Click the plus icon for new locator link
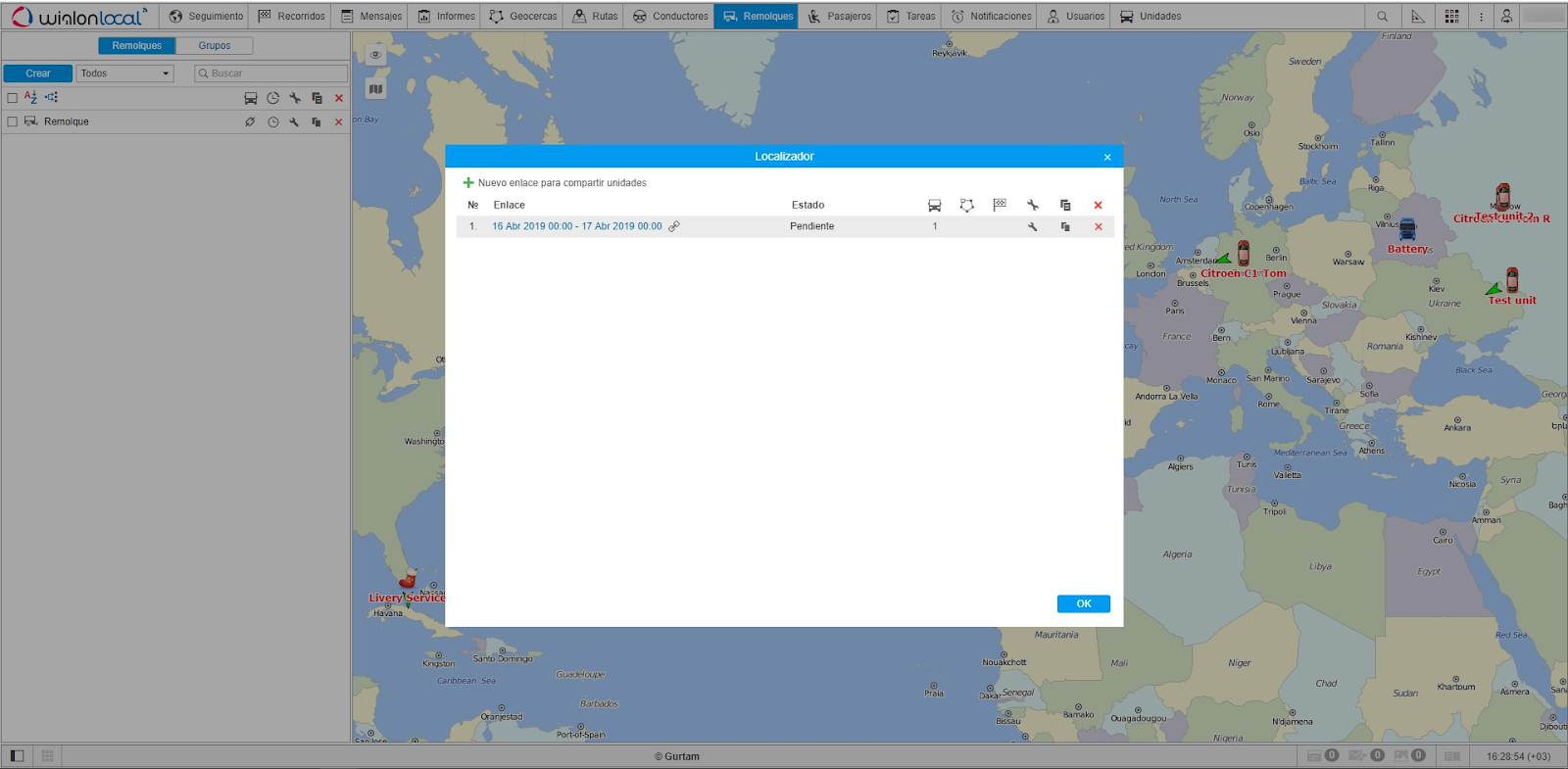 point(468,183)
